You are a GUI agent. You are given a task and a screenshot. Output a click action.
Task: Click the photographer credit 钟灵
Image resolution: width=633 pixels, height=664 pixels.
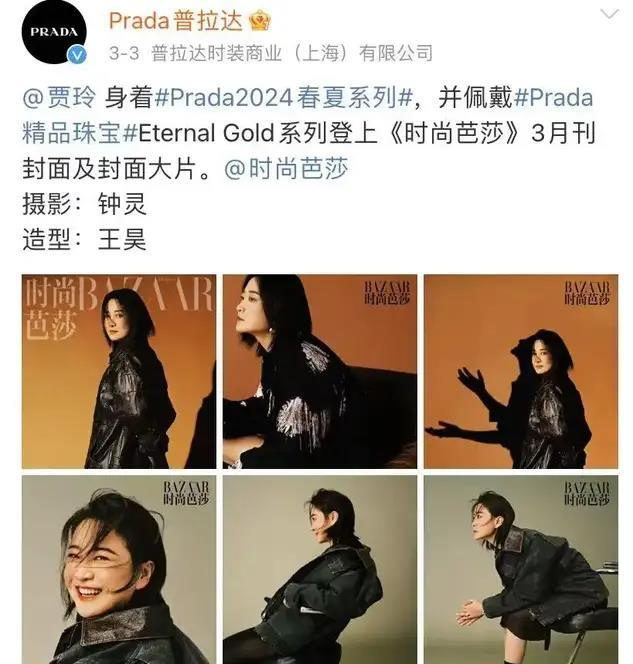(x=122, y=204)
